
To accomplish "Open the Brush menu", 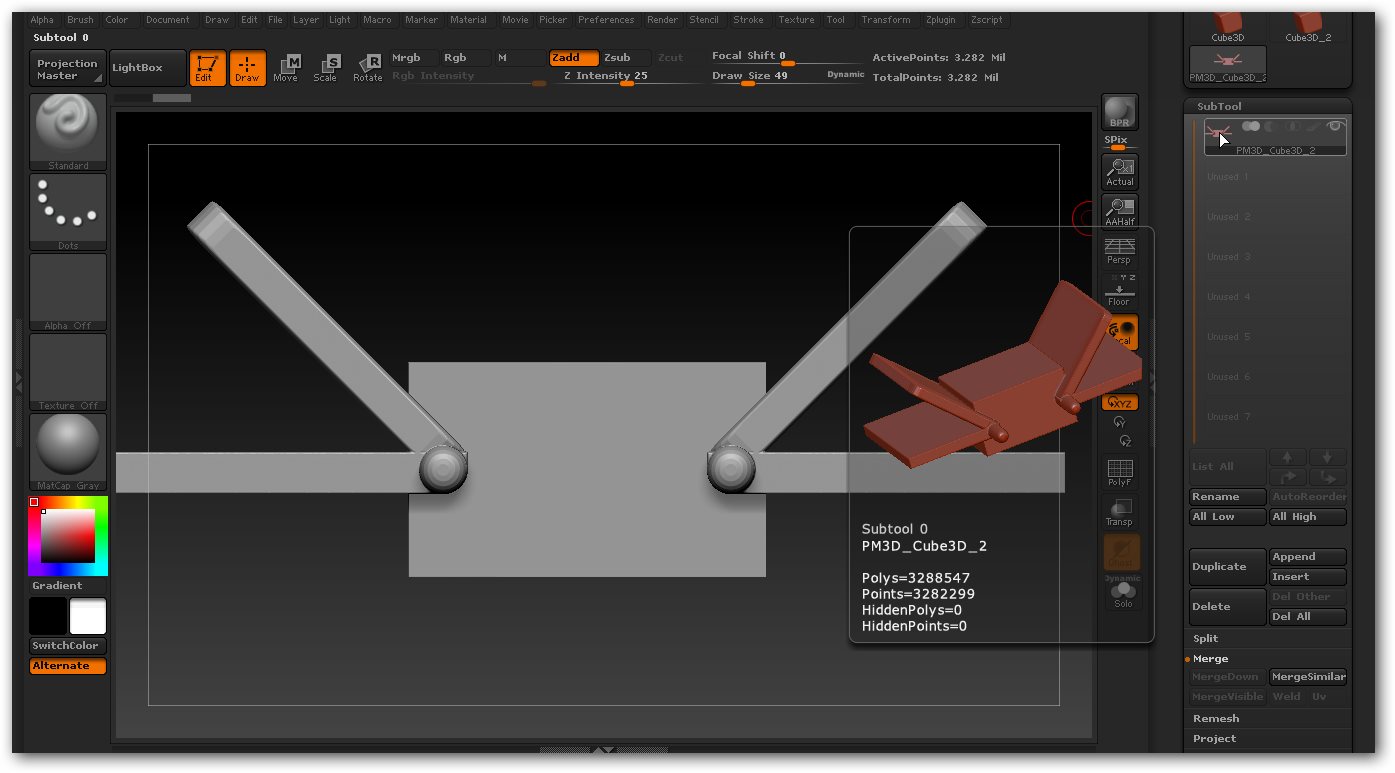I will 80,20.
